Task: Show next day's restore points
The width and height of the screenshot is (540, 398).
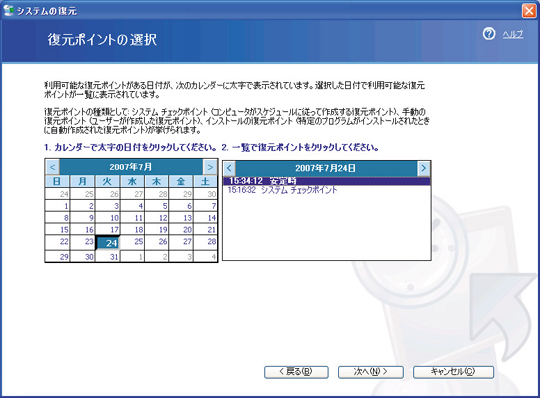Action: (424, 168)
